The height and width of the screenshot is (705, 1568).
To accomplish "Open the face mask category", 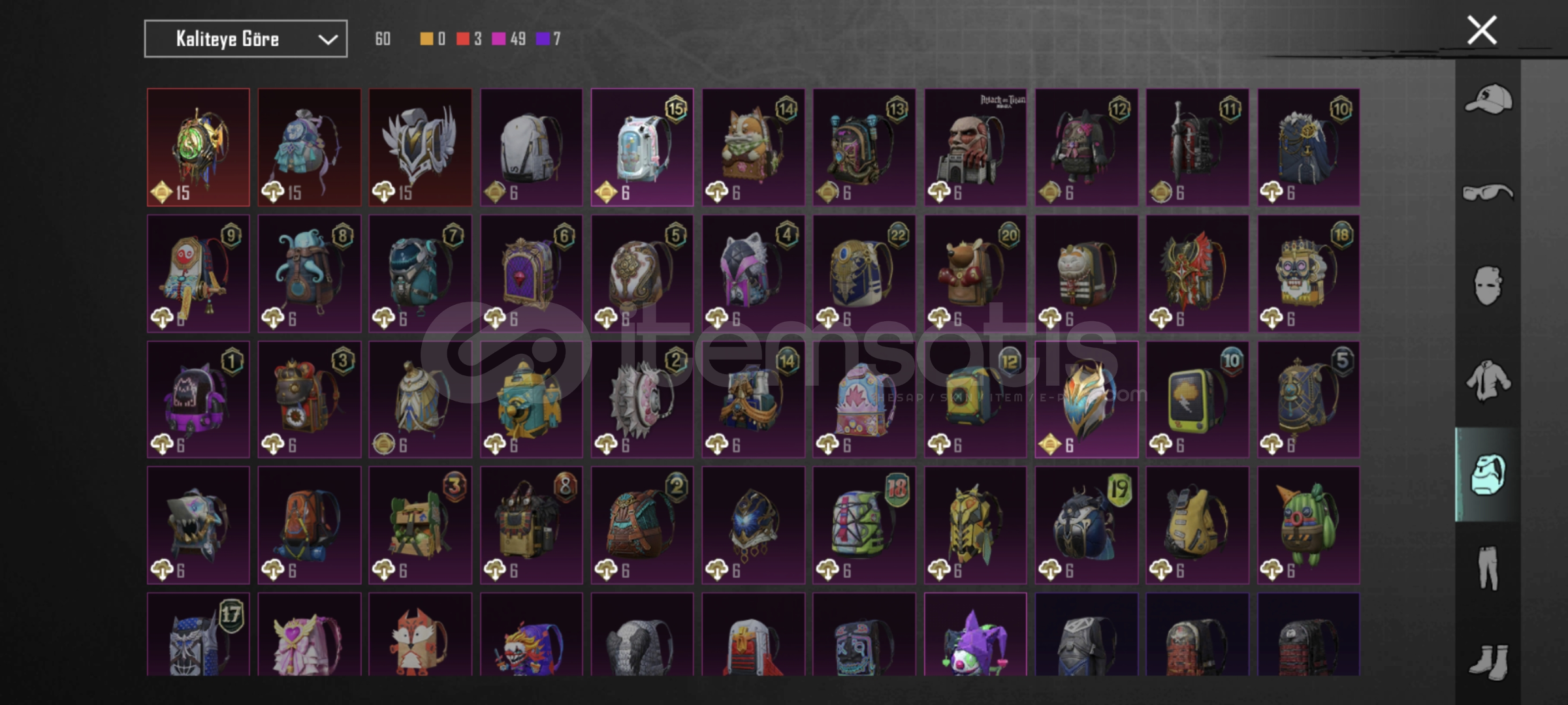I will (1488, 285).
